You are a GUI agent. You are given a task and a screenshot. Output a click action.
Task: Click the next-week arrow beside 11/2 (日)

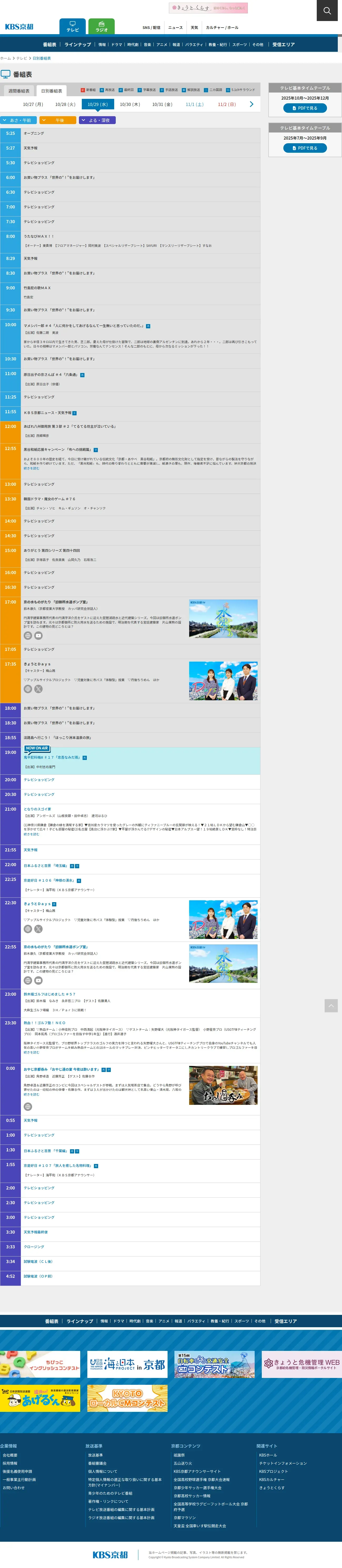pos(251,104)
